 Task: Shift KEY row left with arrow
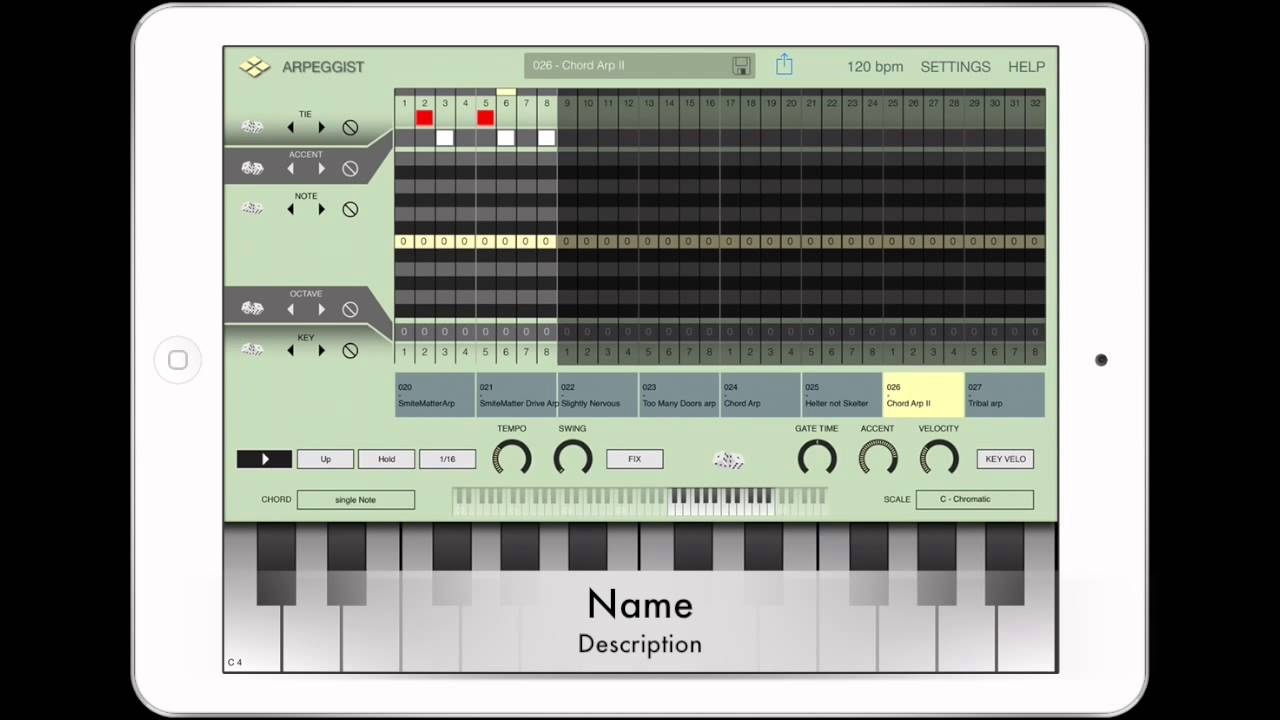pos(291,350)
